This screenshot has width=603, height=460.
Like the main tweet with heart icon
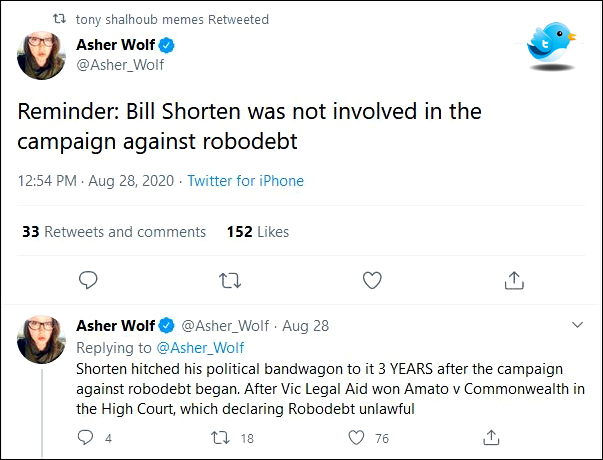[x=372, y=279]
